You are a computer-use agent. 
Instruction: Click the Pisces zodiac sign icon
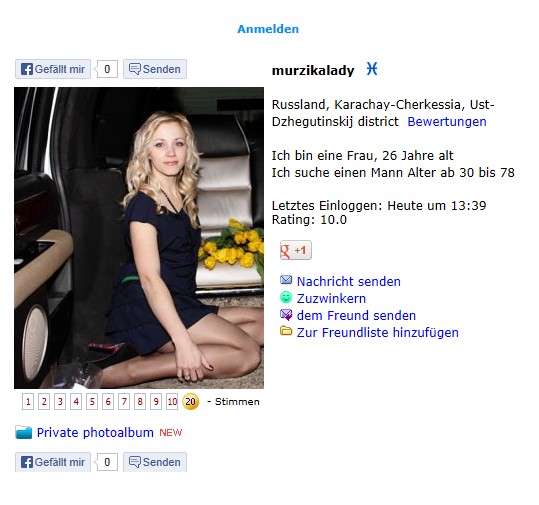372,69
